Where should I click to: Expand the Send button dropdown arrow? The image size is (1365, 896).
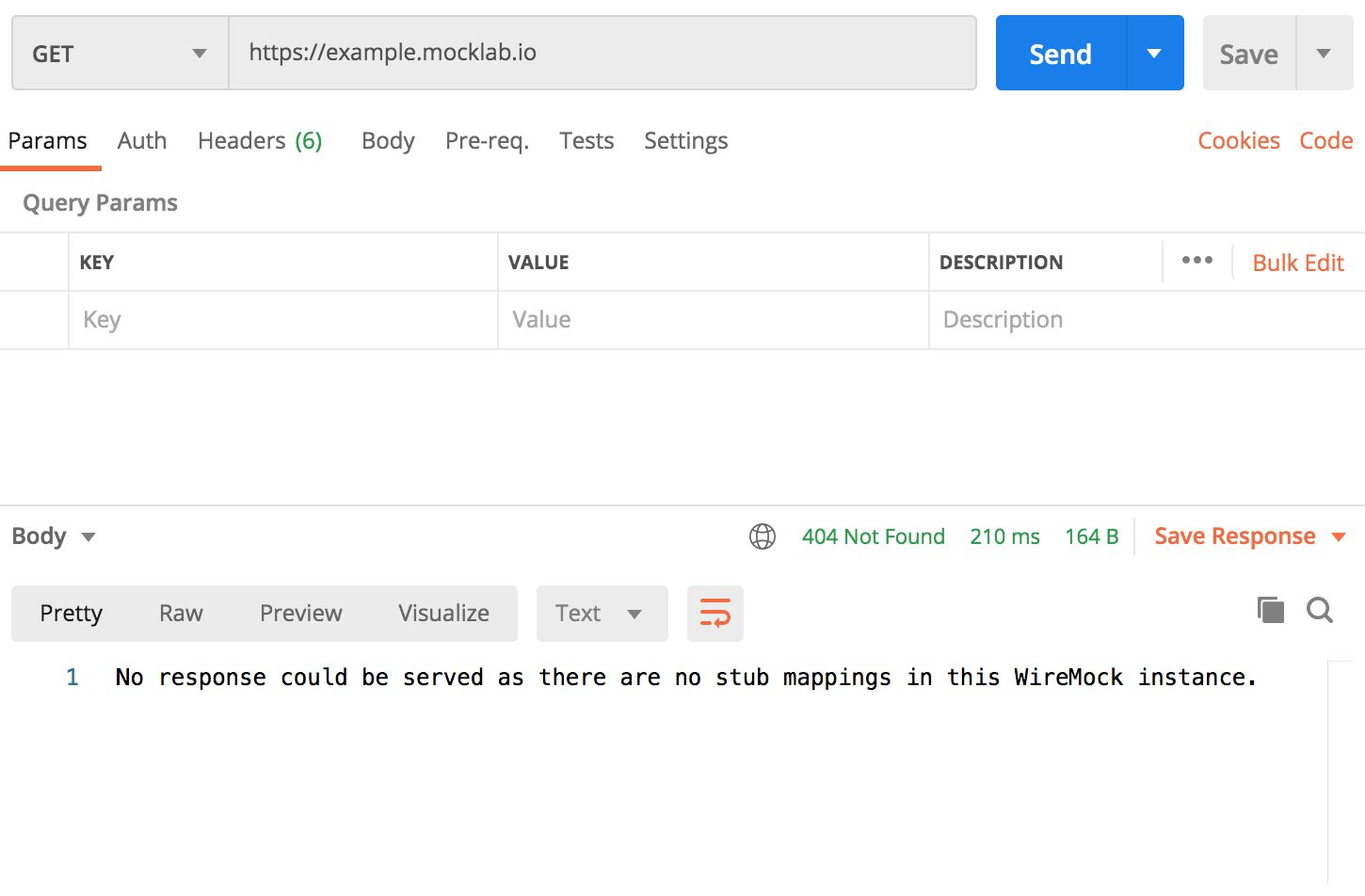point(1155,54)
